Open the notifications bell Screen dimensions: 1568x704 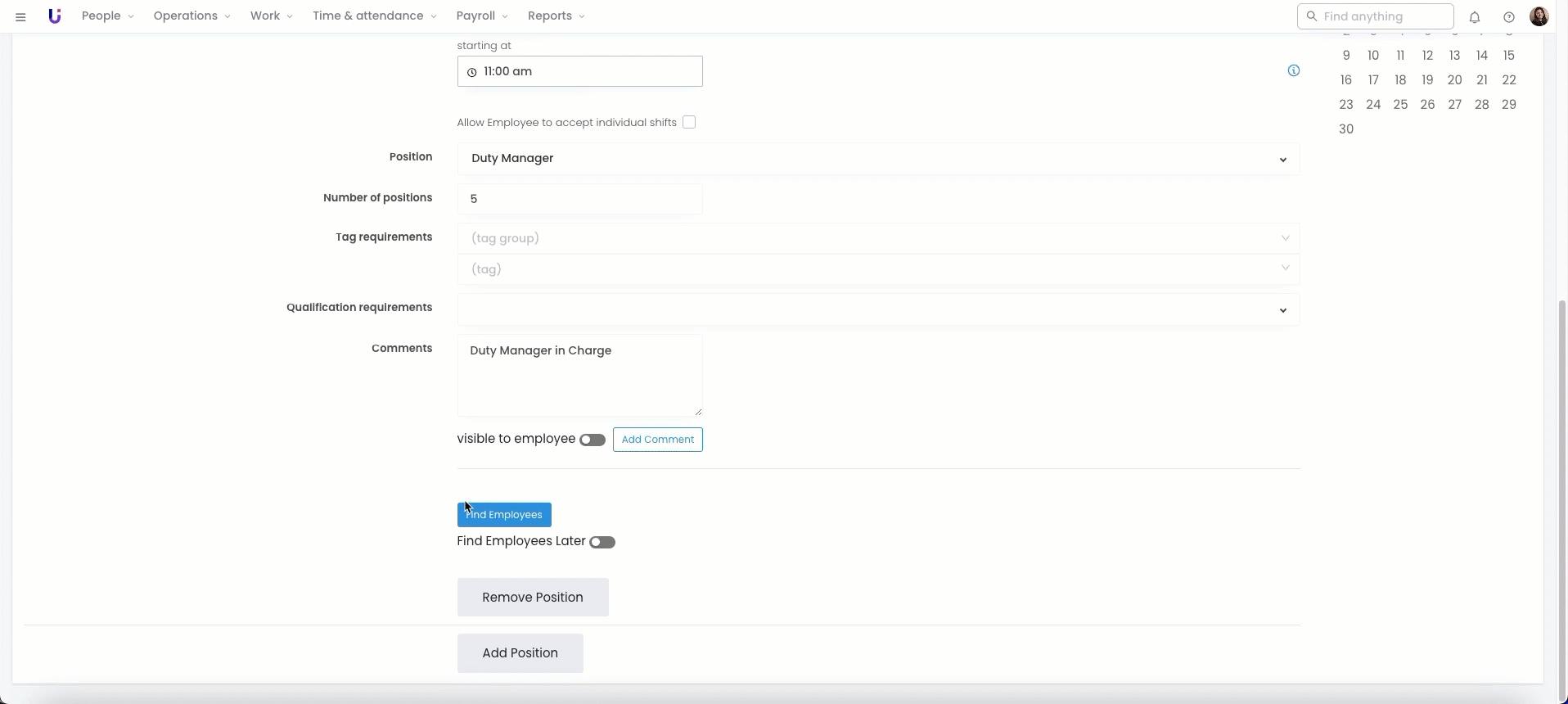coord(1475,16)
